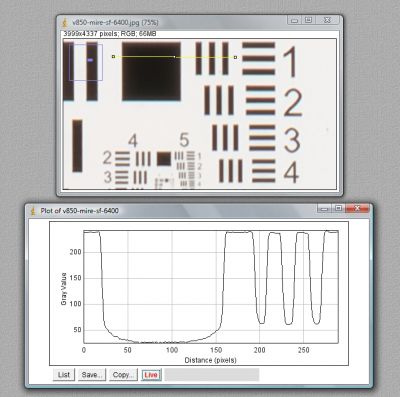Viewport: 400px width, 397px height.
Task: Click the Save... button below the plot
Action: [92, 375]
